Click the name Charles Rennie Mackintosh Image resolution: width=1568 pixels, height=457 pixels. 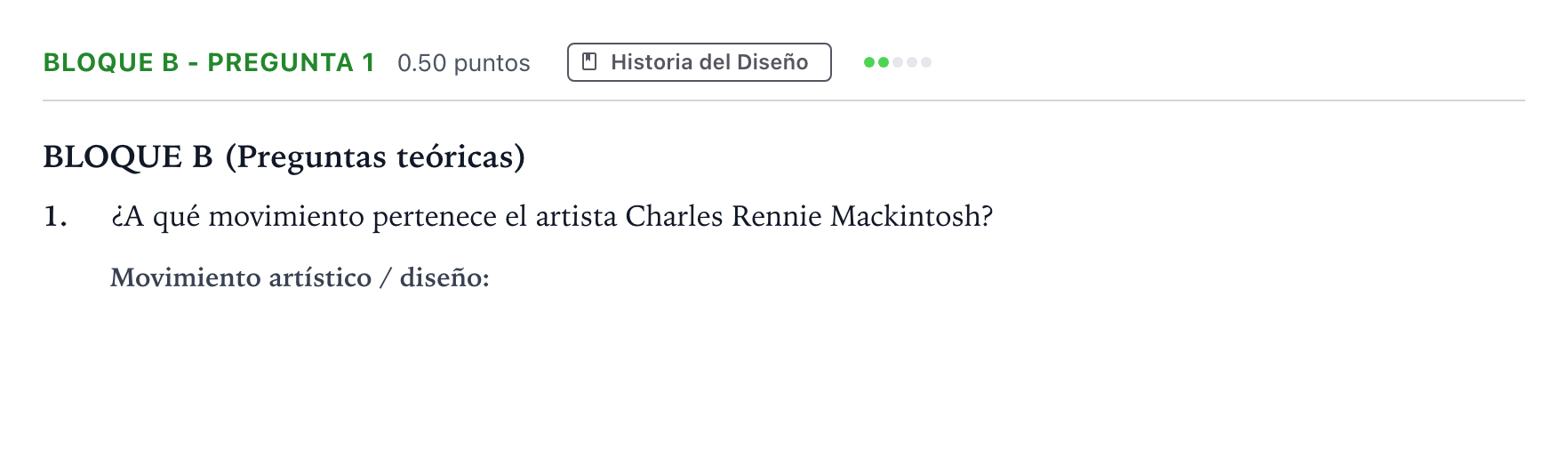click(x=805, y=216)
